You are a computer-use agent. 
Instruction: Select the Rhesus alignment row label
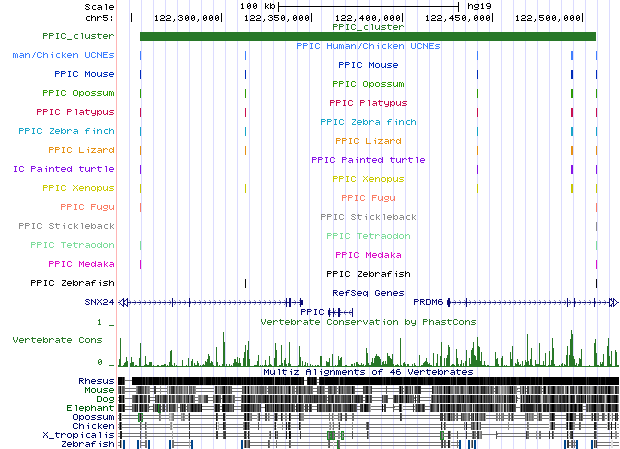(95, 381)
